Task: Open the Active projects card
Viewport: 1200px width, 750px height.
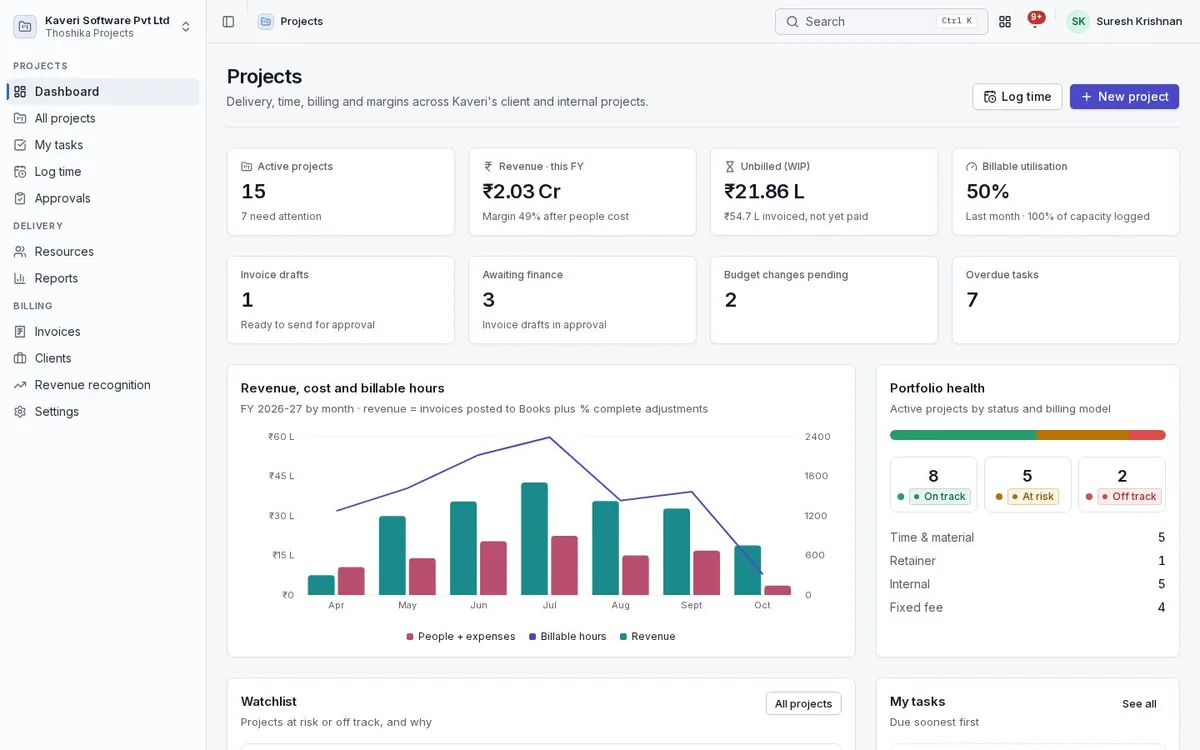Action: (341, 192)
